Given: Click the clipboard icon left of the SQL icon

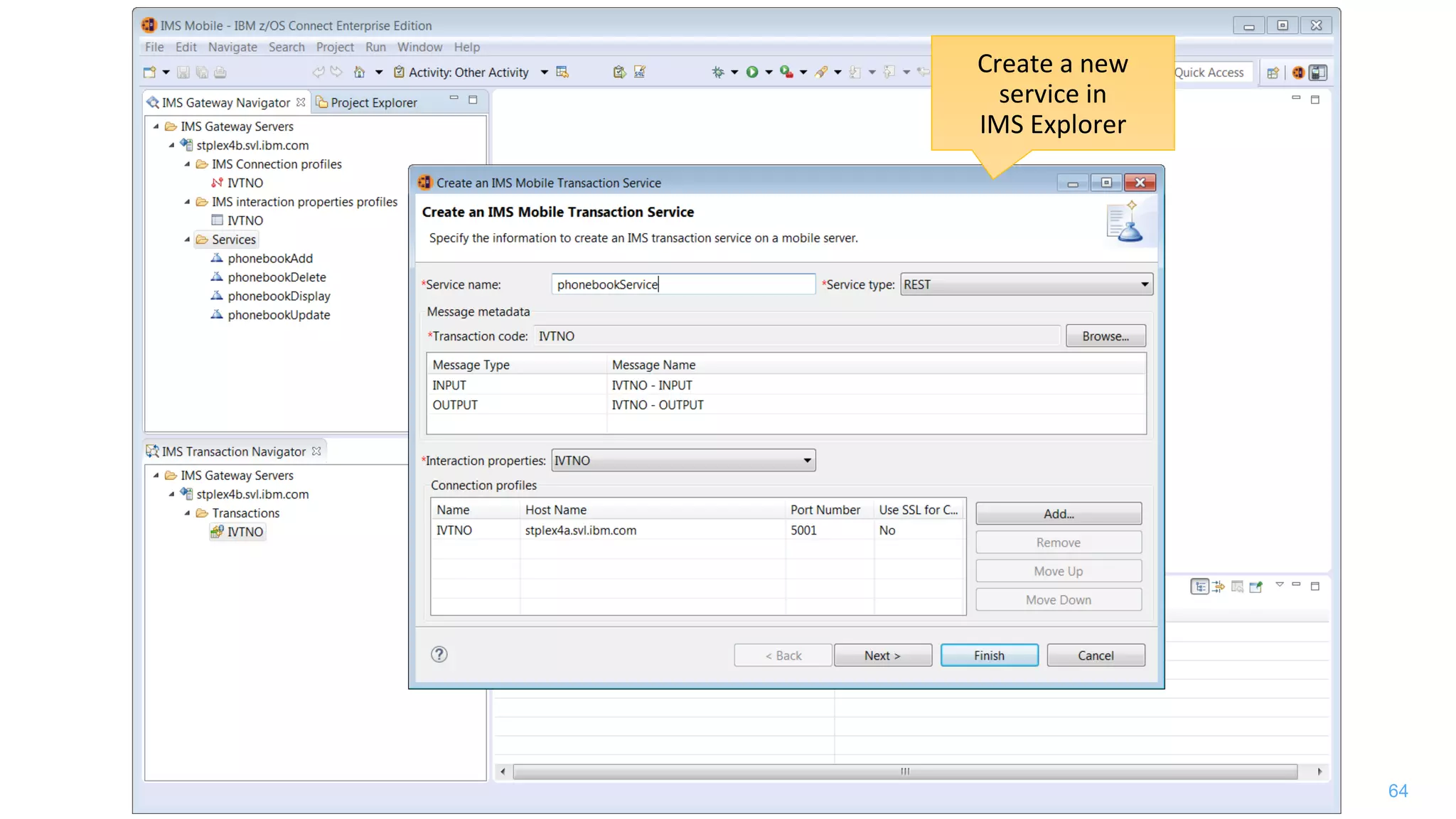Looking at the screenshot, I should point(619,72).
